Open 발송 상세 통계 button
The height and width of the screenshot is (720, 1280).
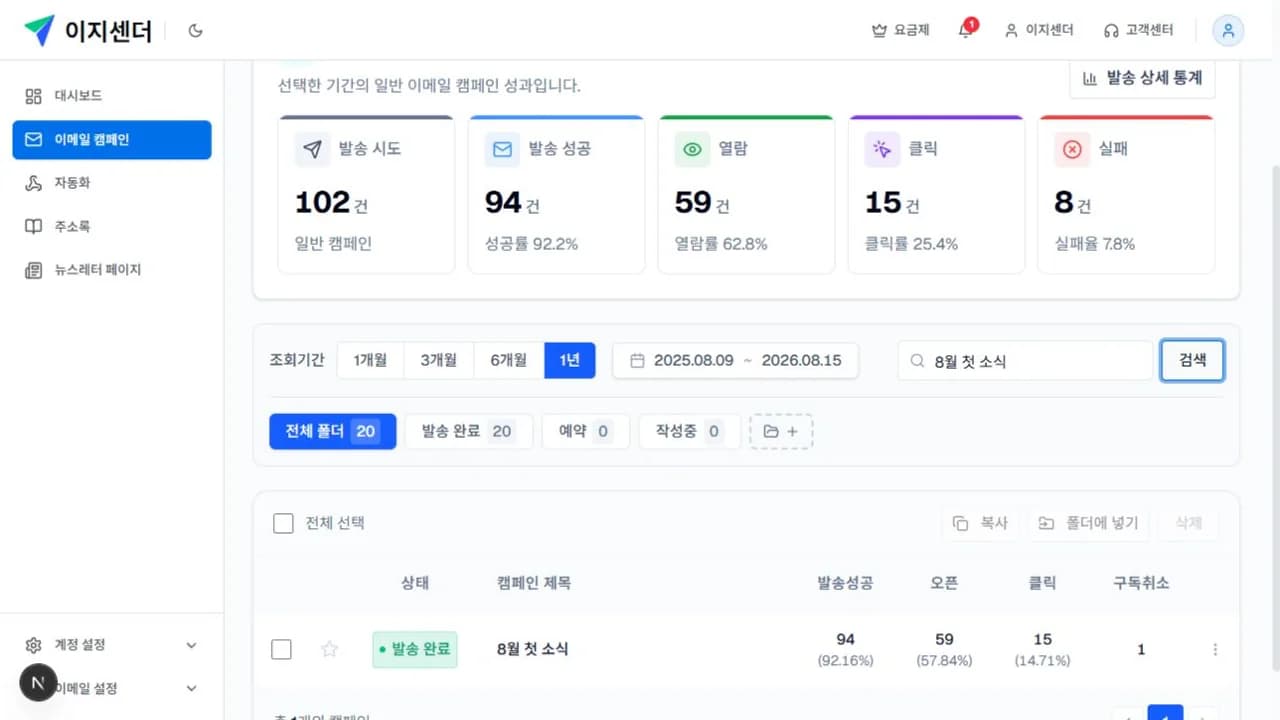[x=1142, y=78]
